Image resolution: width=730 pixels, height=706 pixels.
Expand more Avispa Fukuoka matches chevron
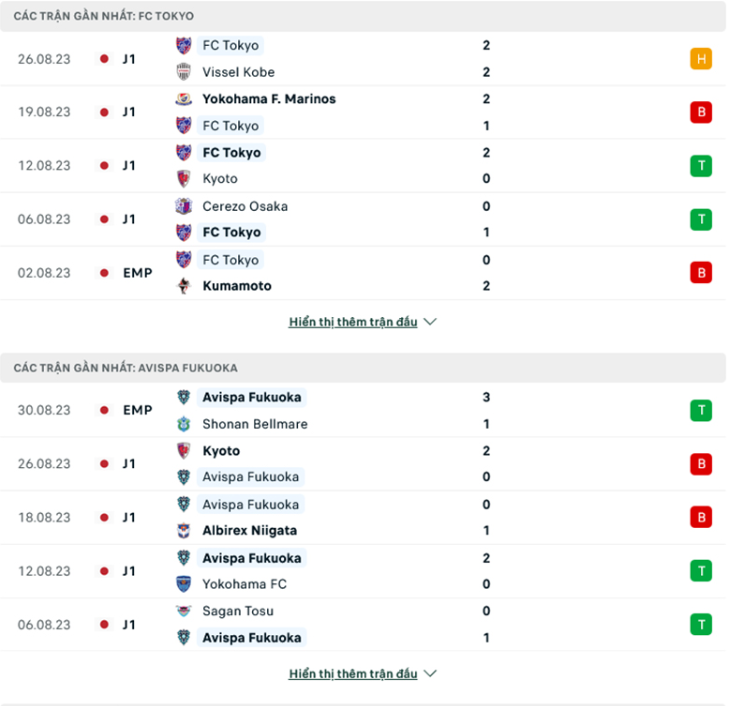(431, 674)
